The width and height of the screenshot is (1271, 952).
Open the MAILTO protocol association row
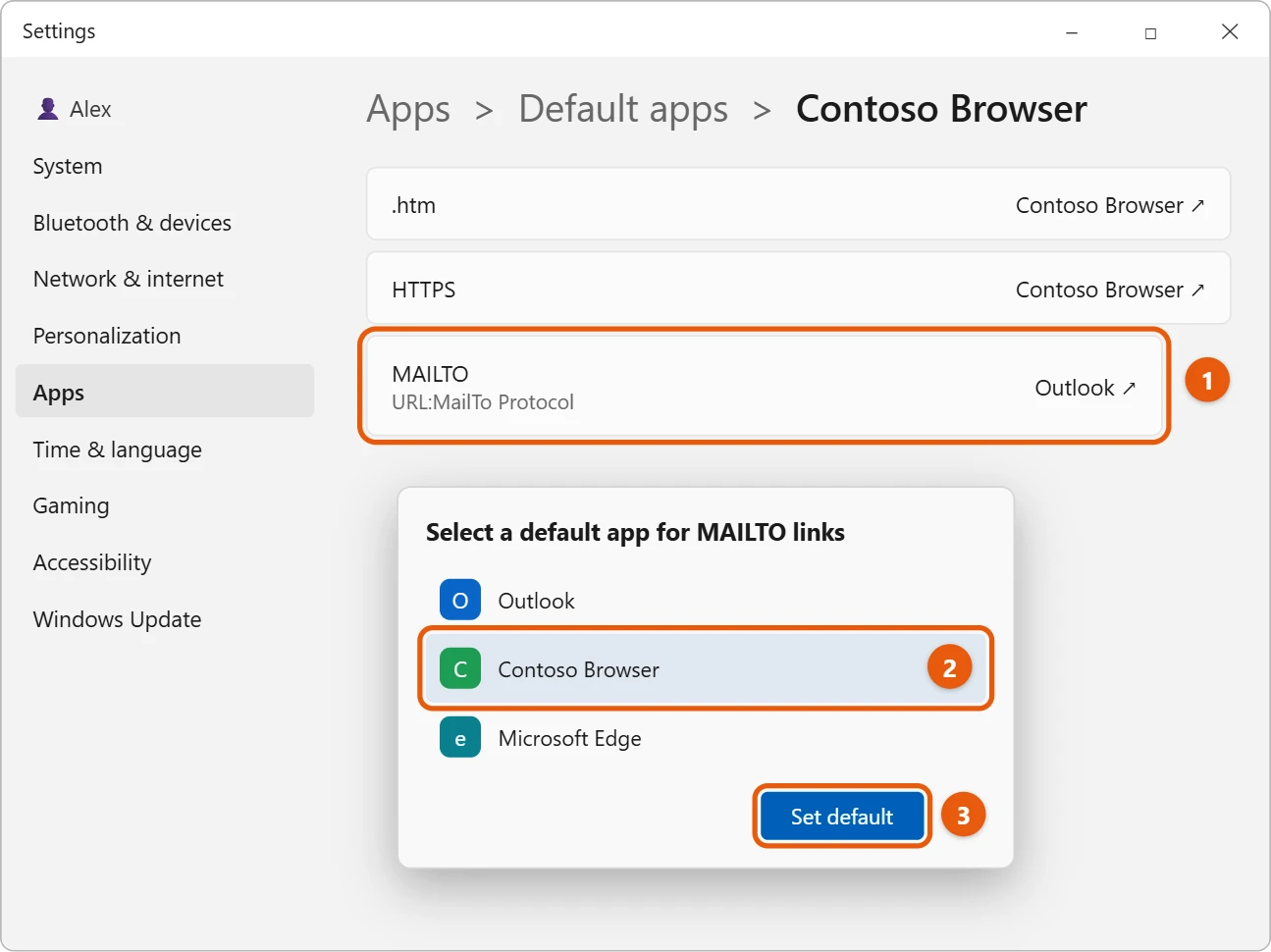[x=765, y=387]
